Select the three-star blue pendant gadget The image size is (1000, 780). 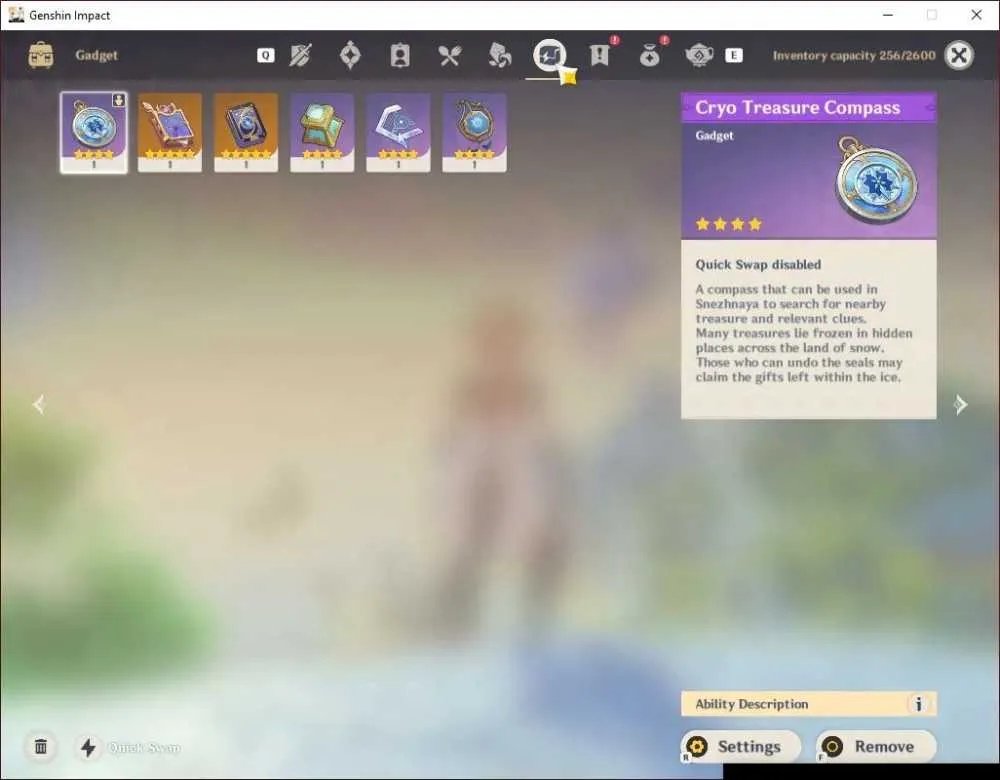click(x=474, y=133)
